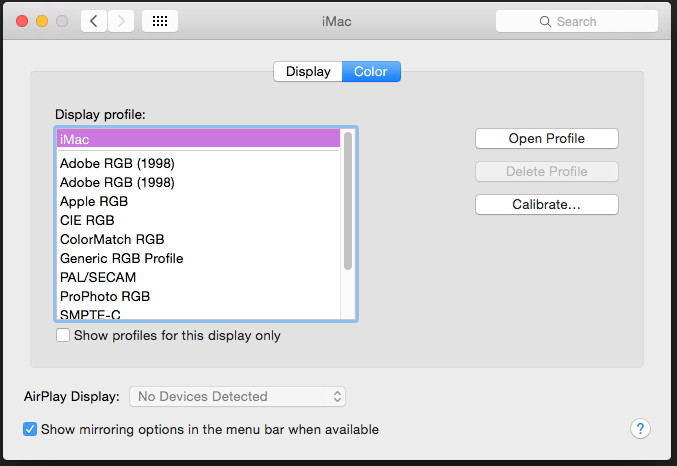Click the Calibrate... button

[x=546, y=204]
